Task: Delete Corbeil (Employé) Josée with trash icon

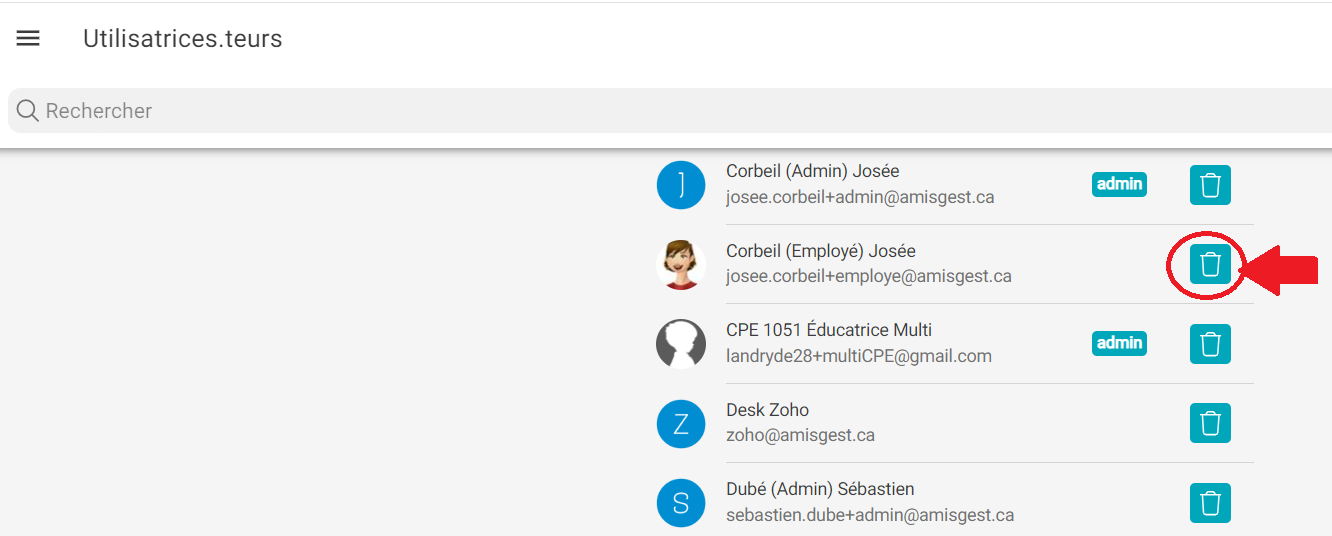Action: coord(1210,265)
